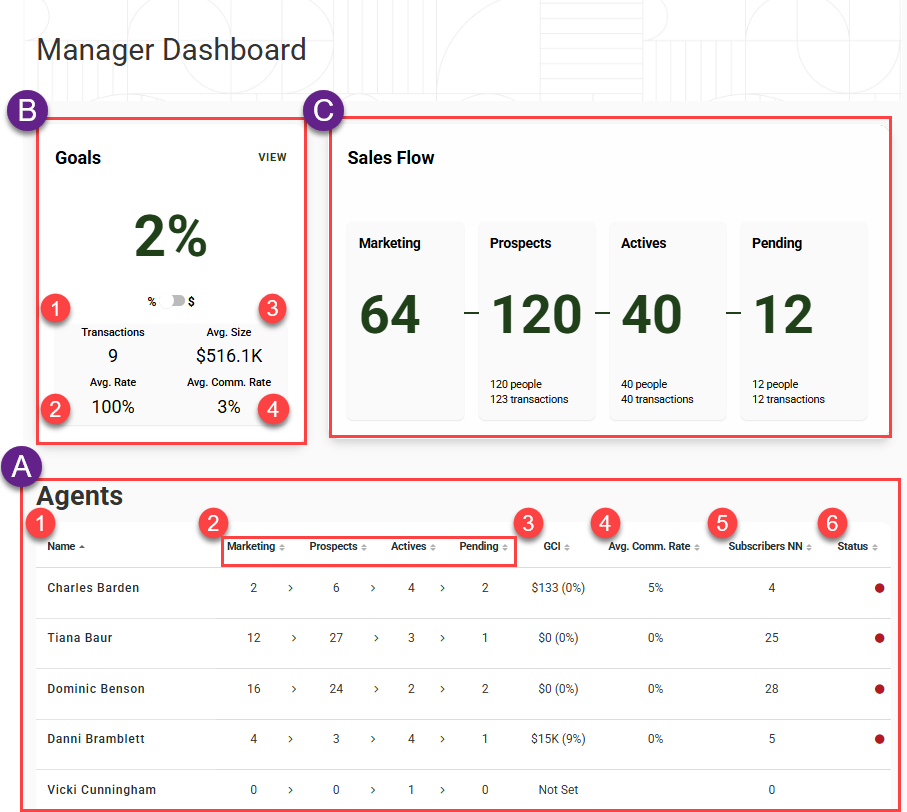The image size is (907, 812).
Task: Click Dominic Benson's Marketing count 16
Action: [253, 689]
